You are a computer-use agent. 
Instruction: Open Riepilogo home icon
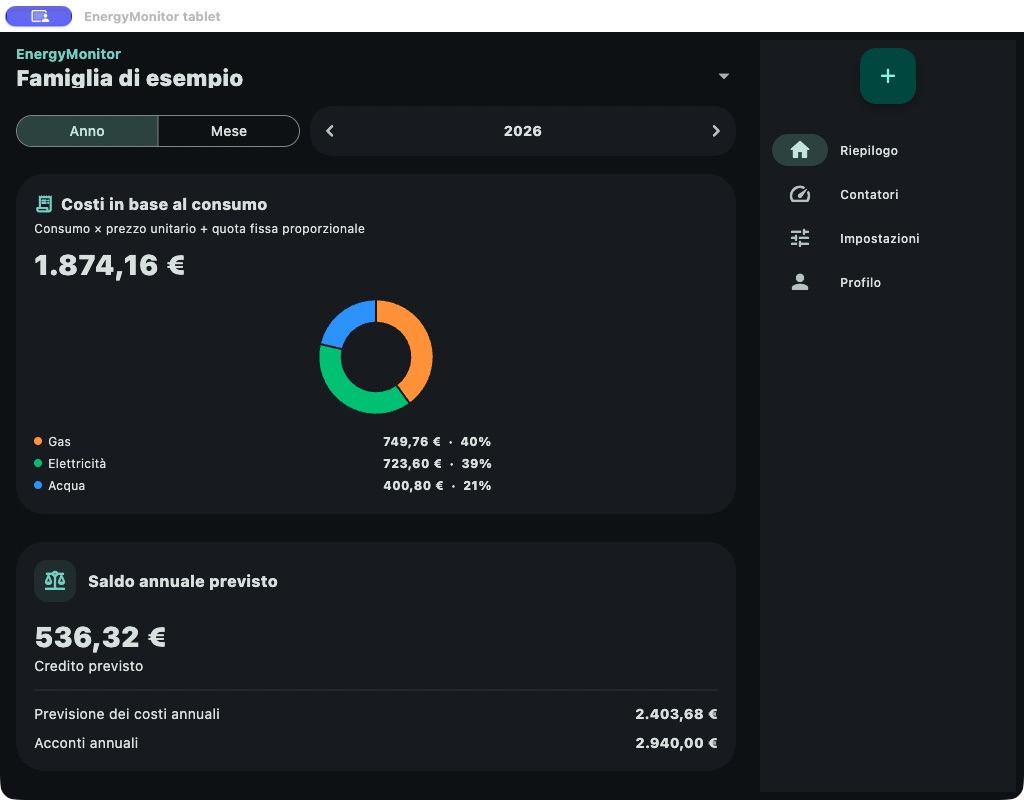[799, 150]
